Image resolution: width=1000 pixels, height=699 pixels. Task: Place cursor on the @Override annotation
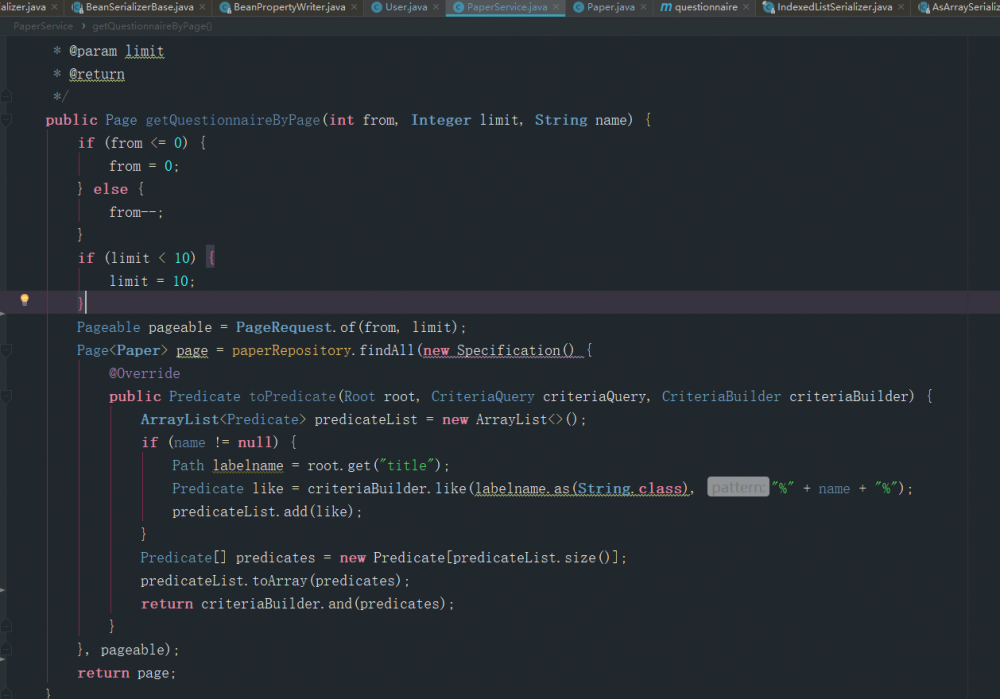tap(144, 374)
